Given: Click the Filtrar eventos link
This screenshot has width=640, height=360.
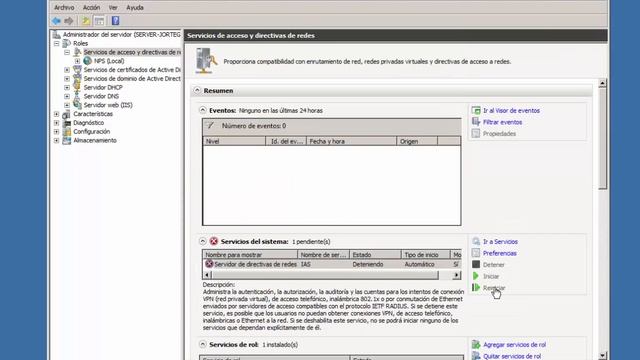Looking at the screenshot, I should (x=502, y=122).
